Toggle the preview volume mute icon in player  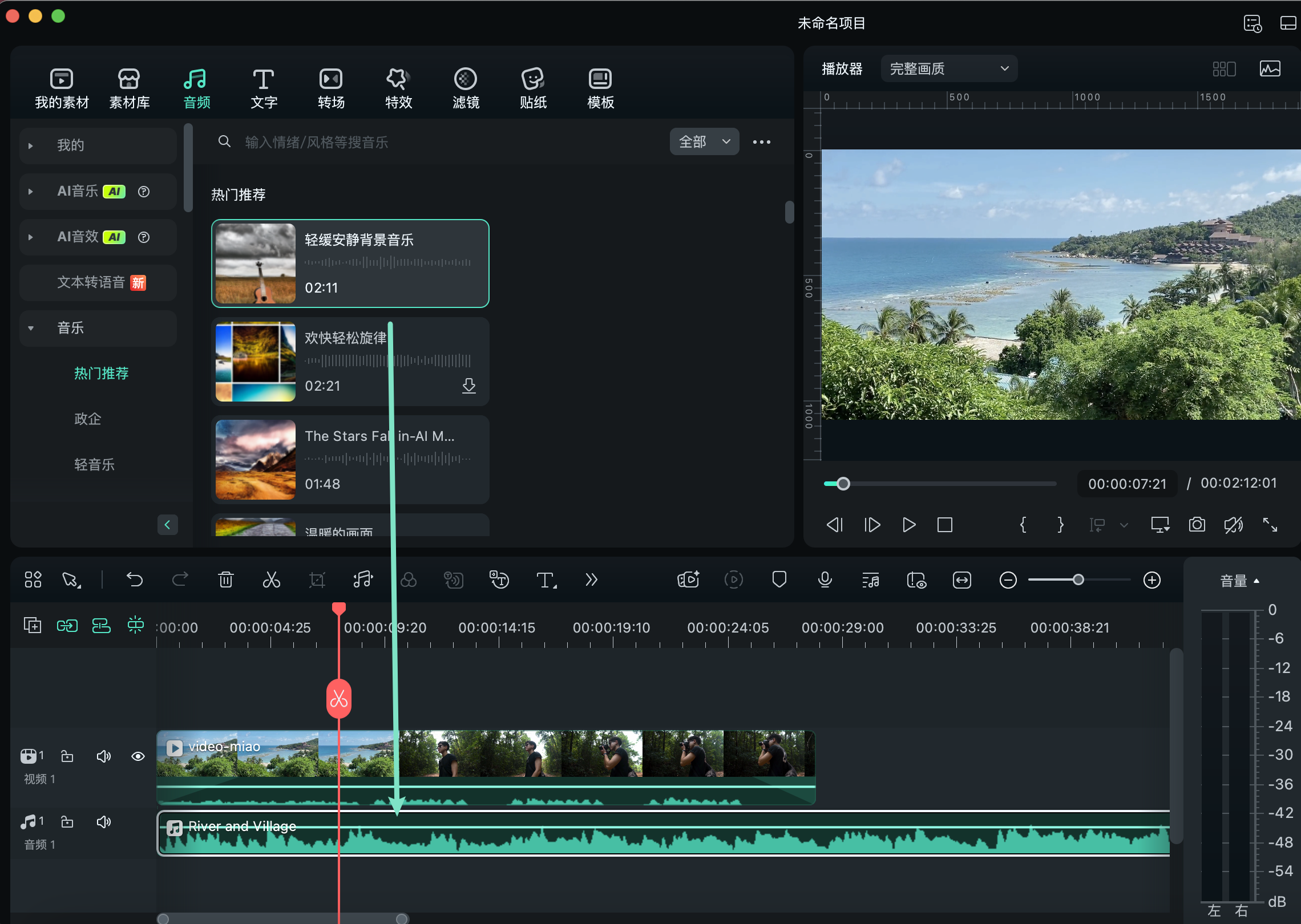tap(1234, 525)
